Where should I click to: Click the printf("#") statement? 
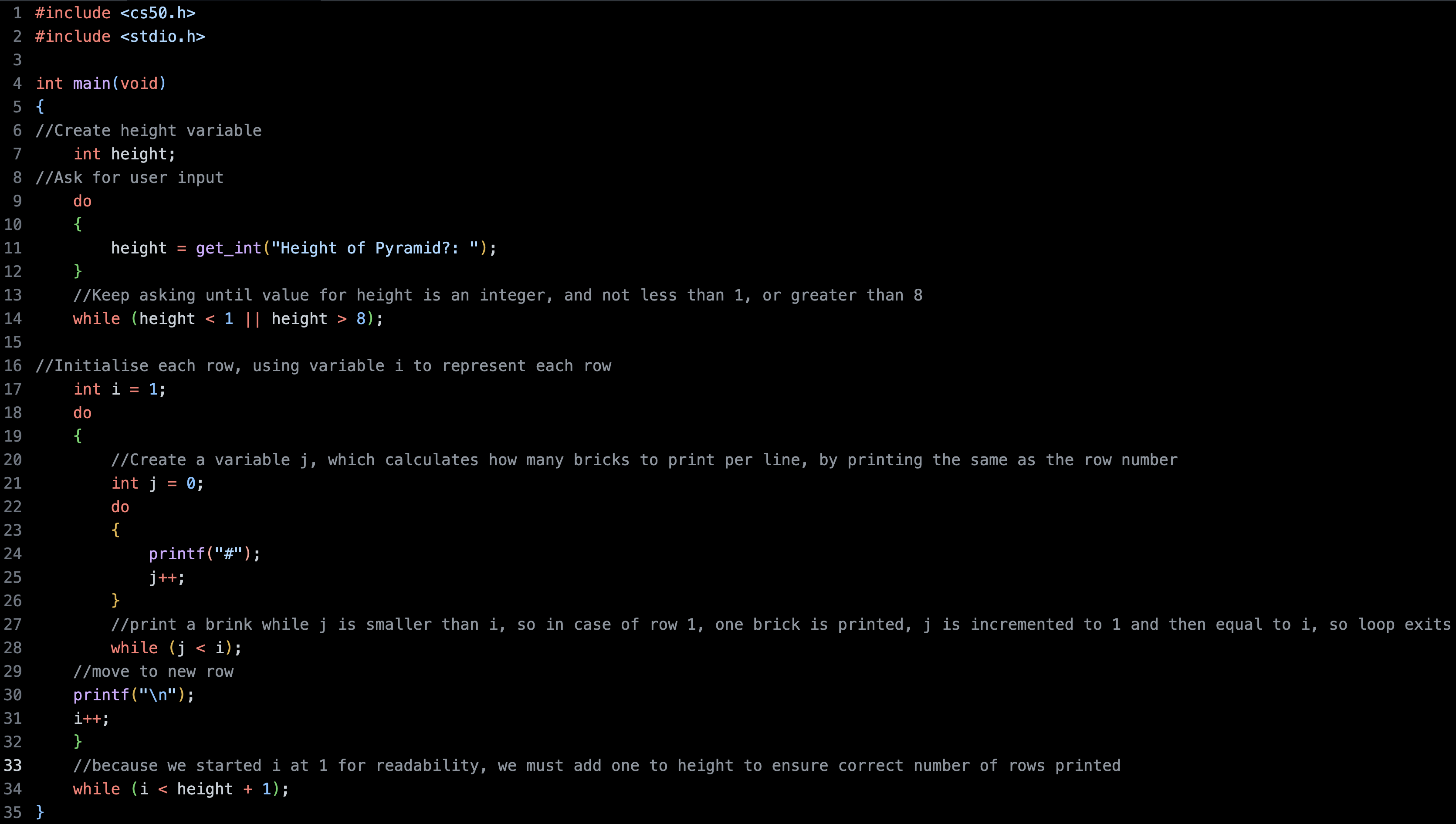(x=204, y=554)
